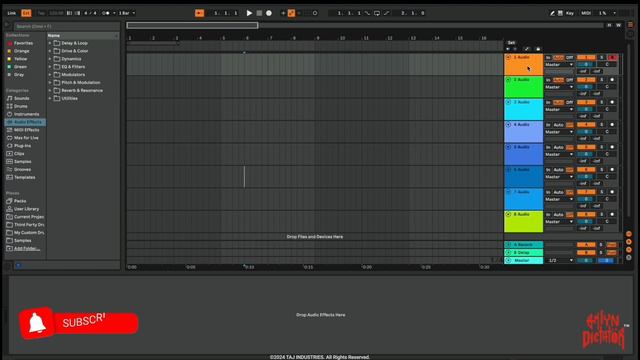Select the Orange collection

point(22,51)
